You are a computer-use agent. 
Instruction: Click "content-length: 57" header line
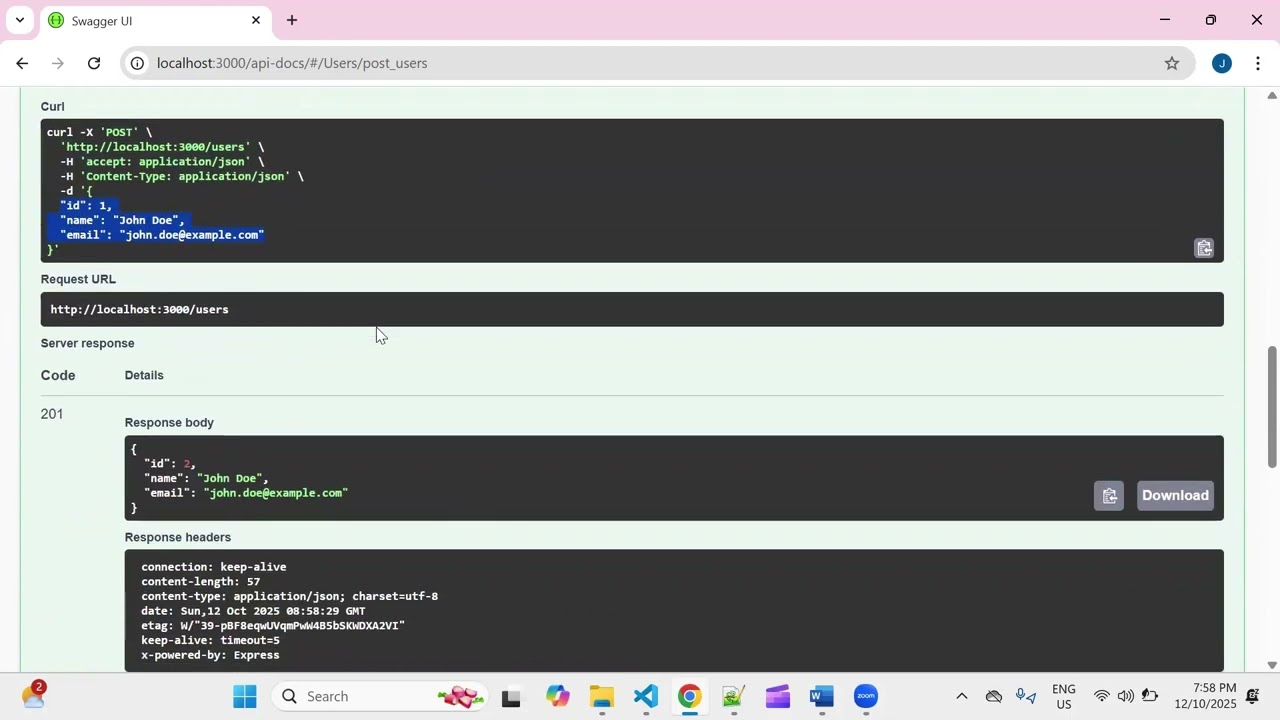click(200, 581)
